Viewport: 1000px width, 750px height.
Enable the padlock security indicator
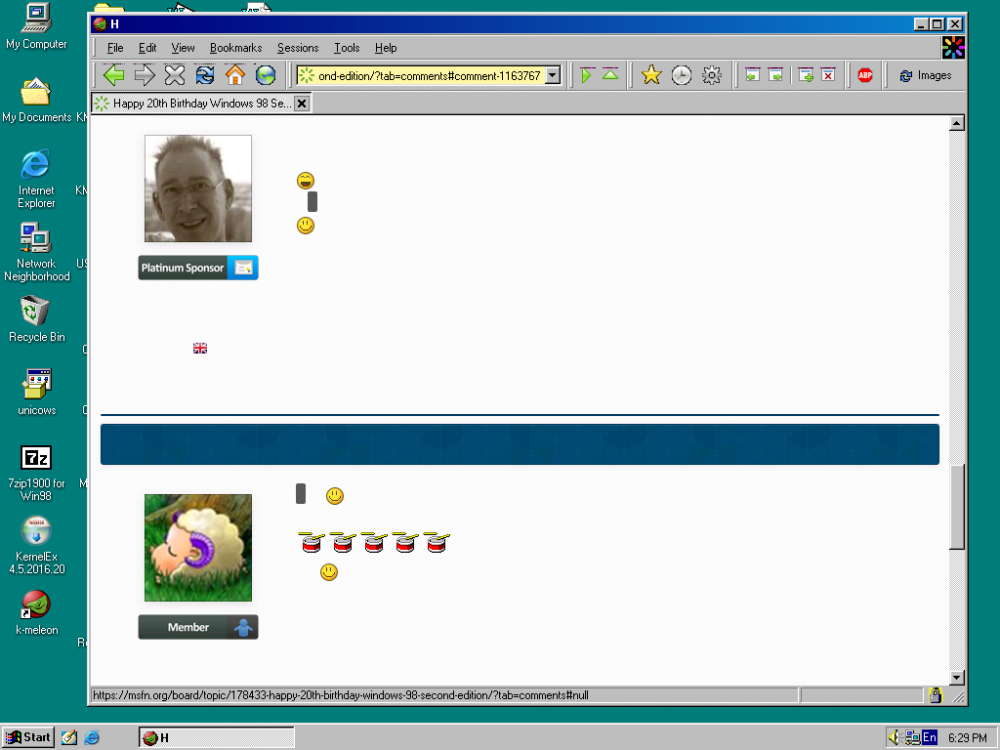[x=936, y=694]
